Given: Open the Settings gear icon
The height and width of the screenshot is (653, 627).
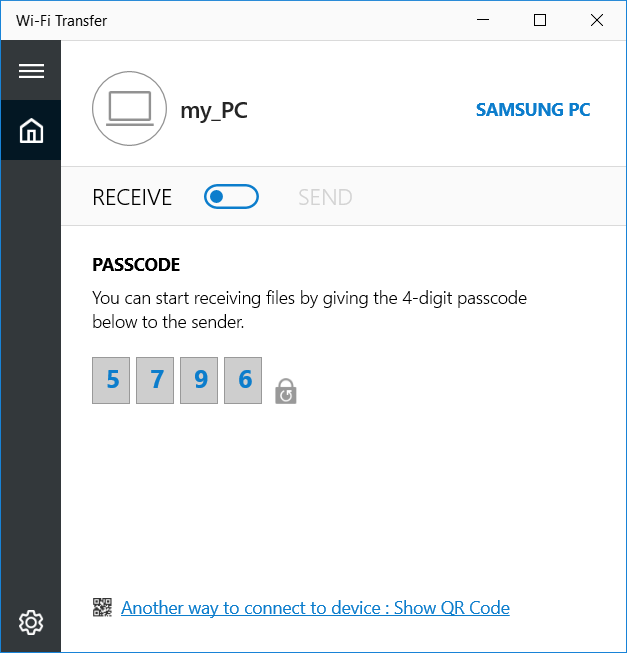Looking at the screenshot, I should click(31, 622).
